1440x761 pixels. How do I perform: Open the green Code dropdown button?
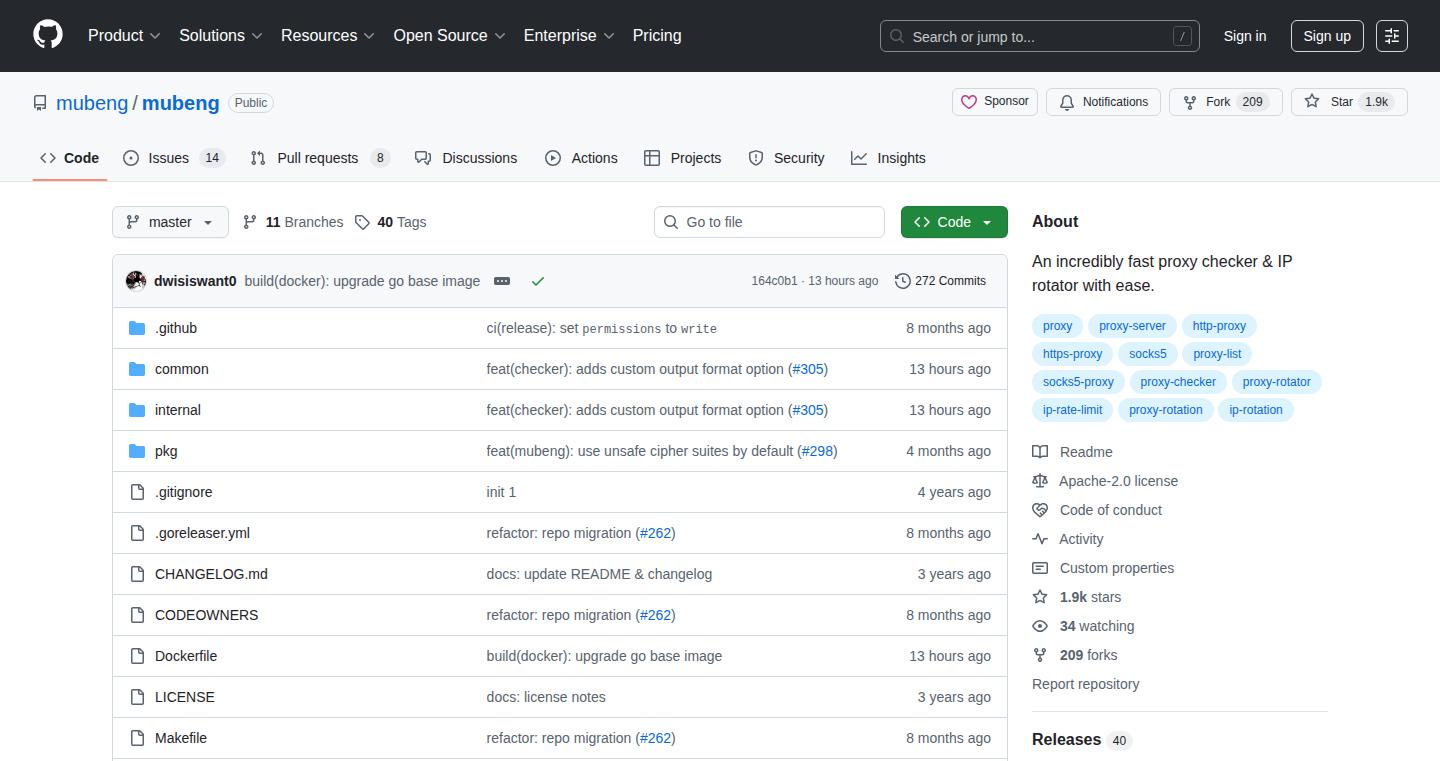(x=954, y=222)
